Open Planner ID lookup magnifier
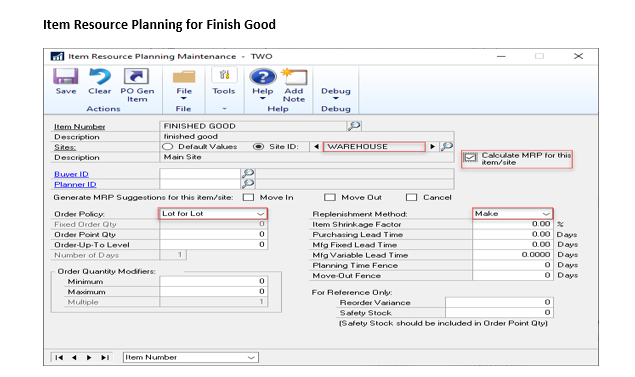Viewport: 635px width, 377px height. (248, 184)
